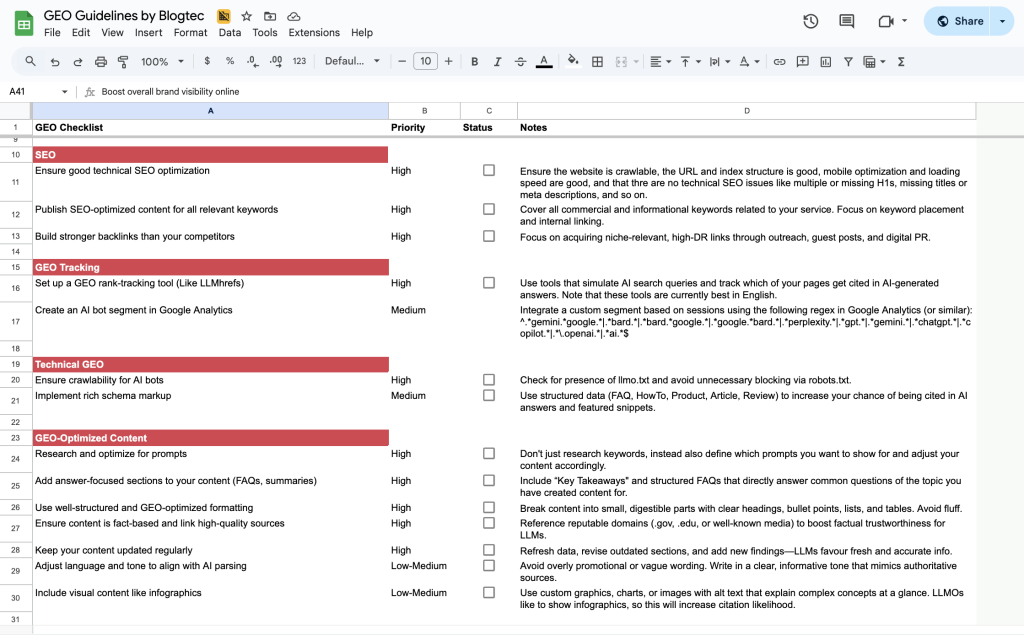Expand the Name box cell dropdown
The width and height of the screenshot is (1024, 635).
(x=65, y=91)
